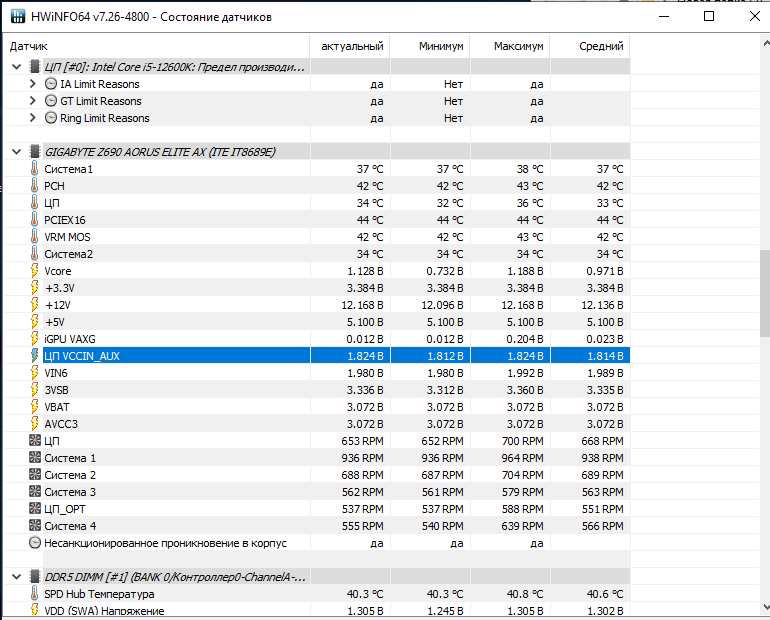Click the thermometer icon for Система2
770x620 pixels.
(x=34, y=254)
